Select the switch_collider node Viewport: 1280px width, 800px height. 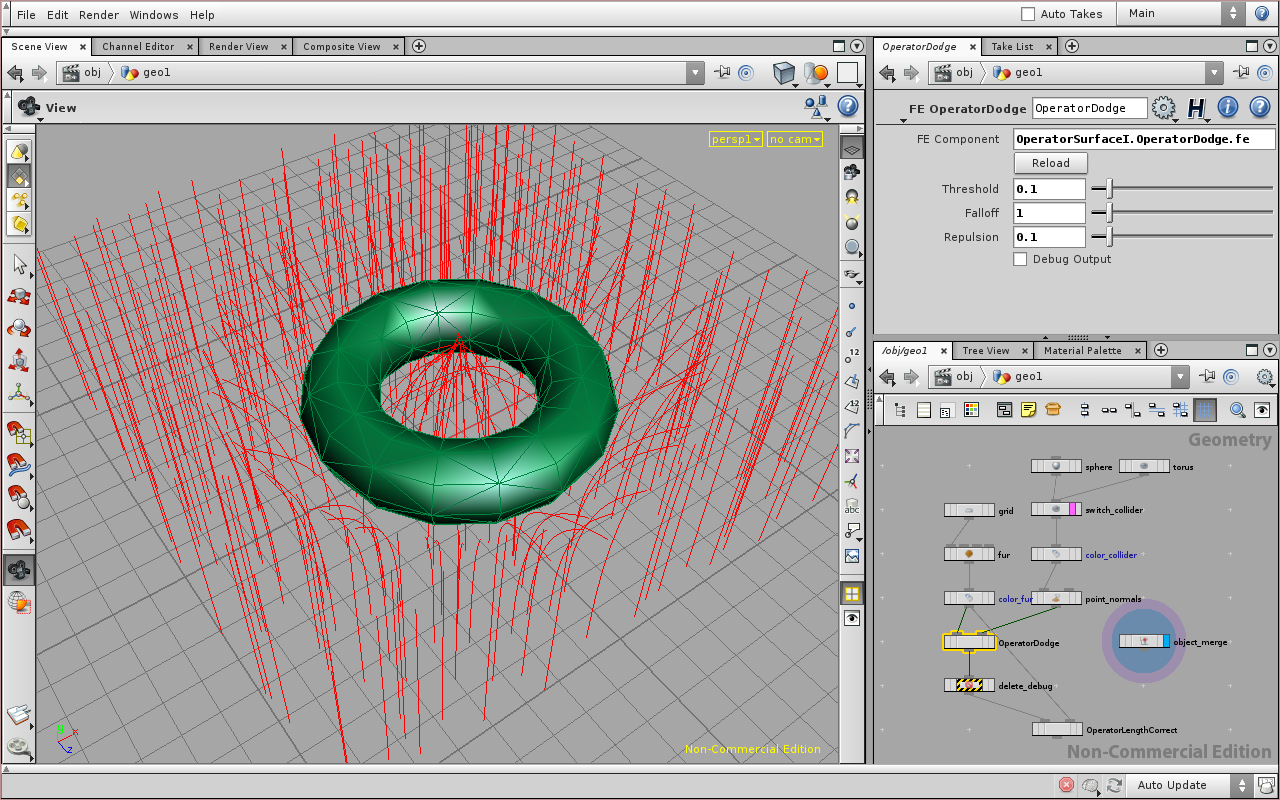click(1056, 509)
